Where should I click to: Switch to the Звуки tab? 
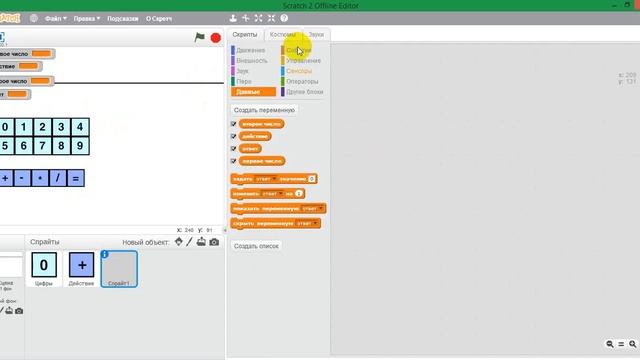[x=316, y=35]
